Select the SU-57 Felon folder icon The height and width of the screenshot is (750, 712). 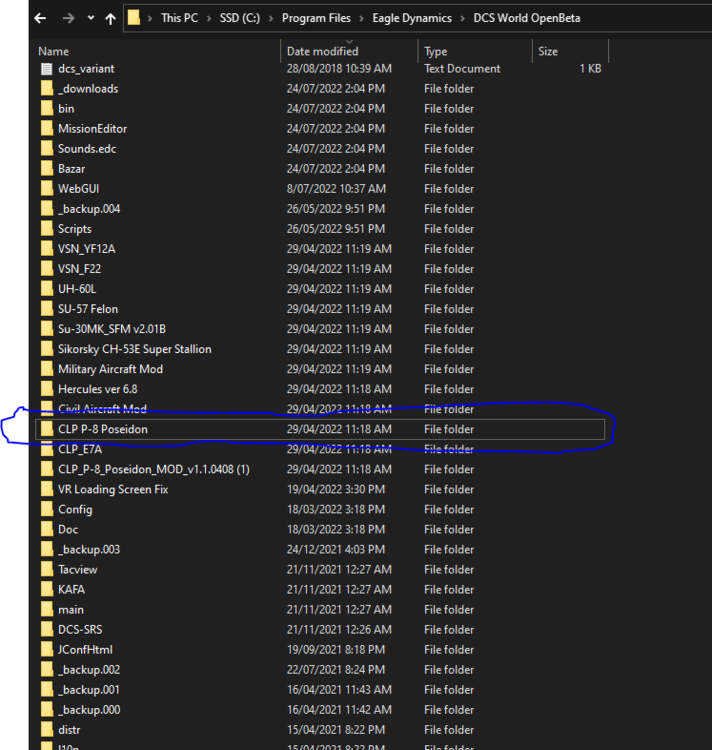tap(46, 309)
